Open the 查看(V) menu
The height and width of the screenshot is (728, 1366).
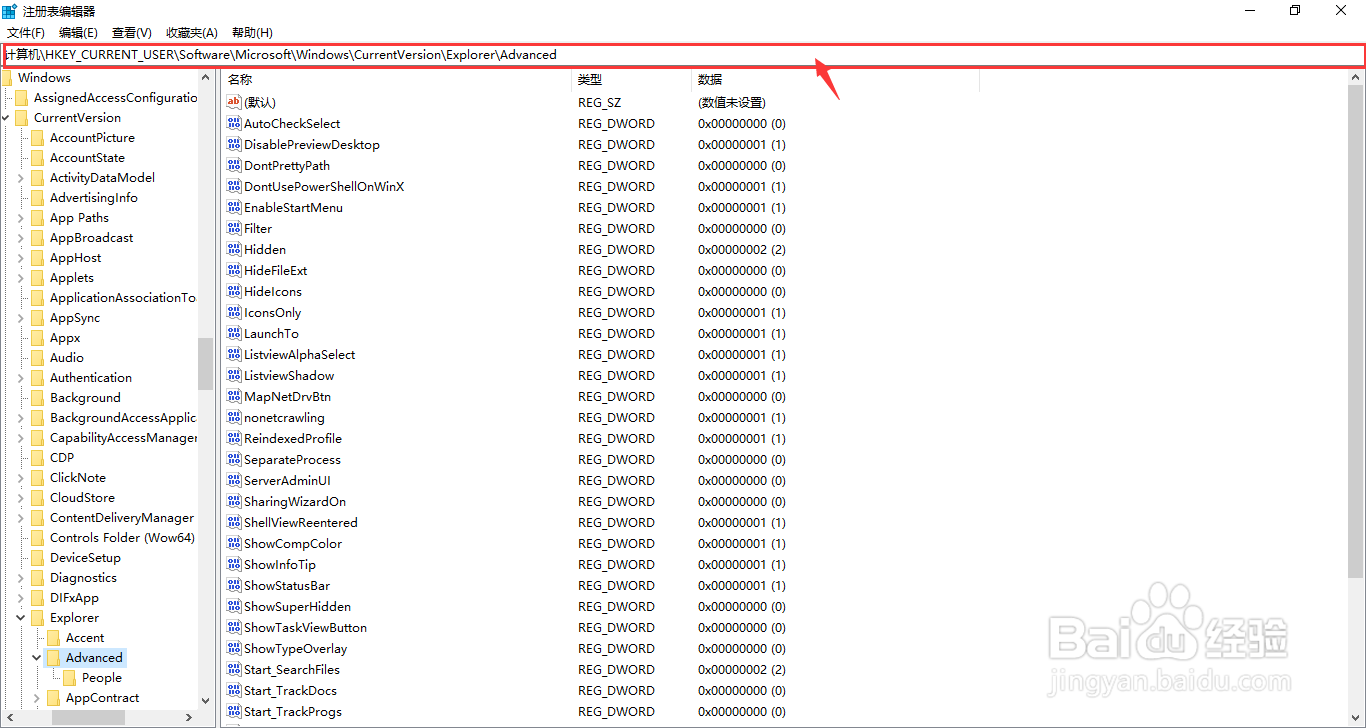pyautogui.click(x=132, y=33)
